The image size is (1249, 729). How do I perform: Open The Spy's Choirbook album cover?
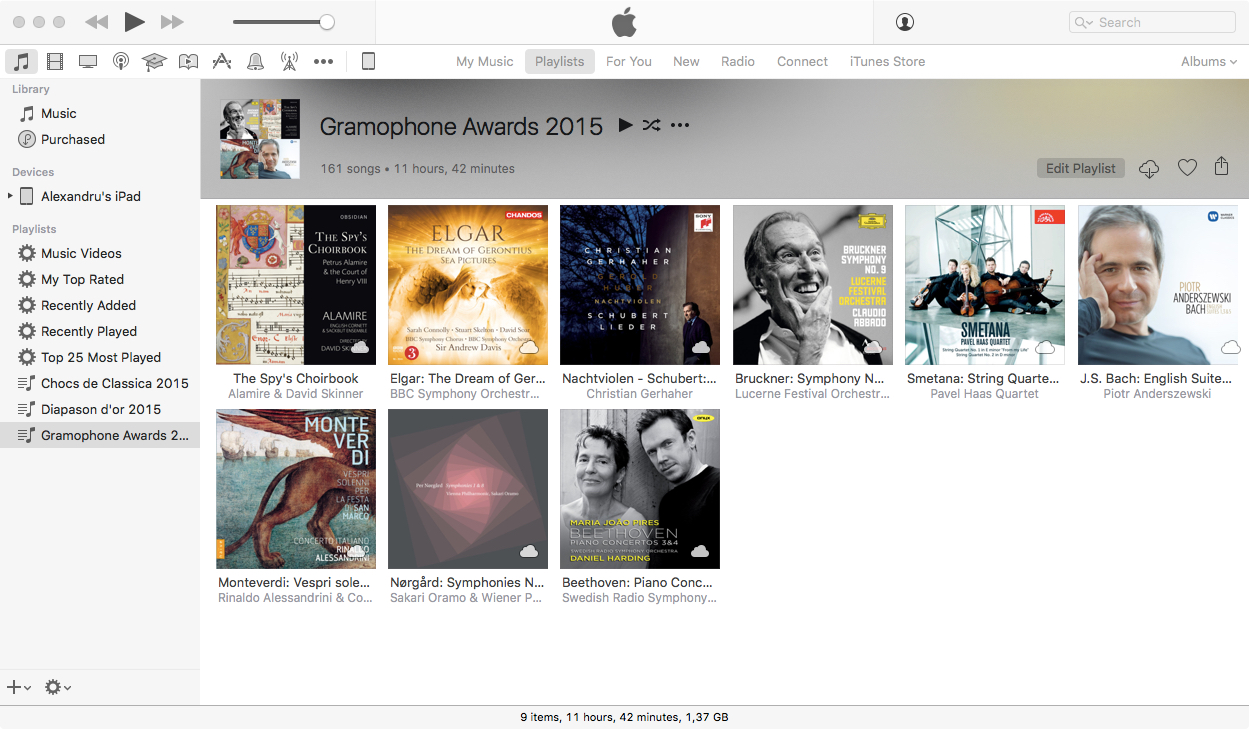[296, 285]
